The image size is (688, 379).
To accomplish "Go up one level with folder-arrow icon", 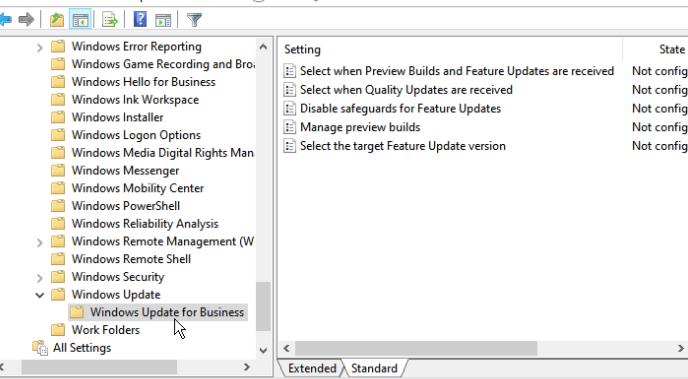I will 57,20.
